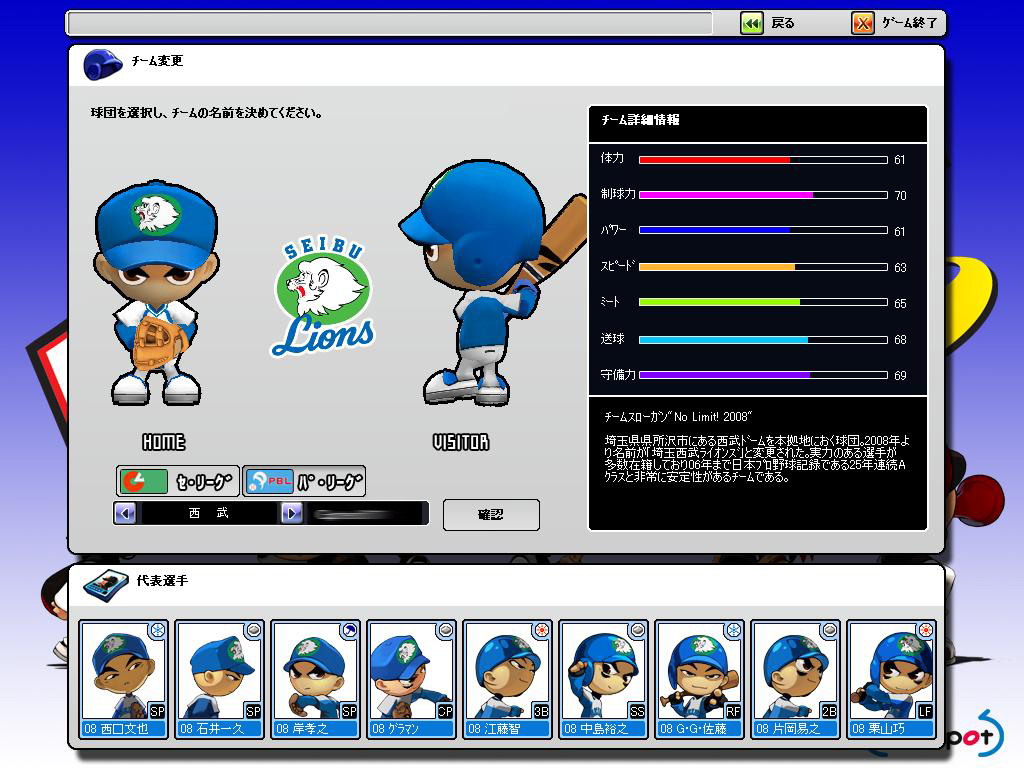
Task: Click the RF position badge on G・G・佐藤's card
Action: click(x=733, y=711)
